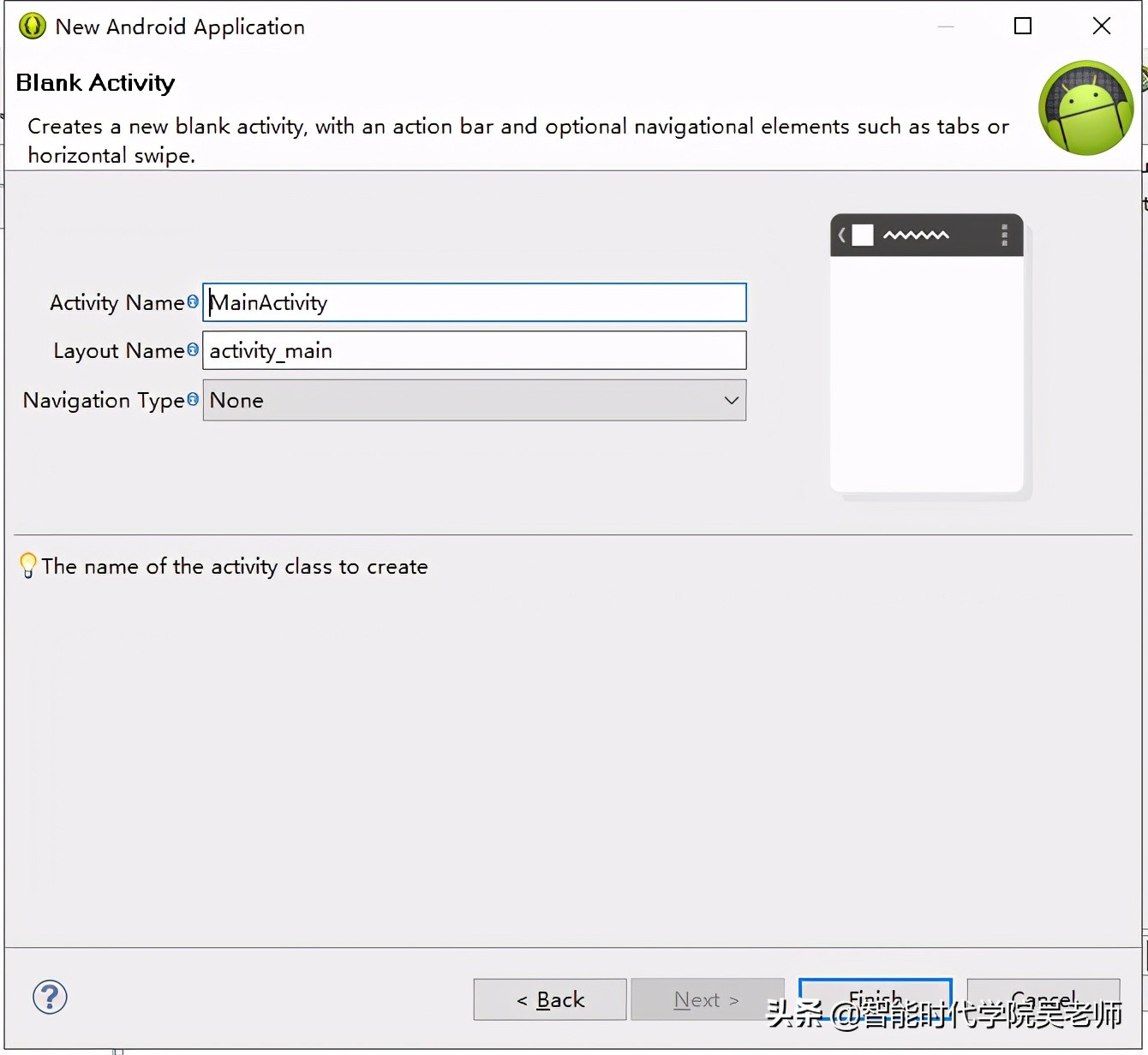Click Finish to create the activity
Viewport: 1148px width, 1055px height.
pyautogui.click(x=876, y=999)
